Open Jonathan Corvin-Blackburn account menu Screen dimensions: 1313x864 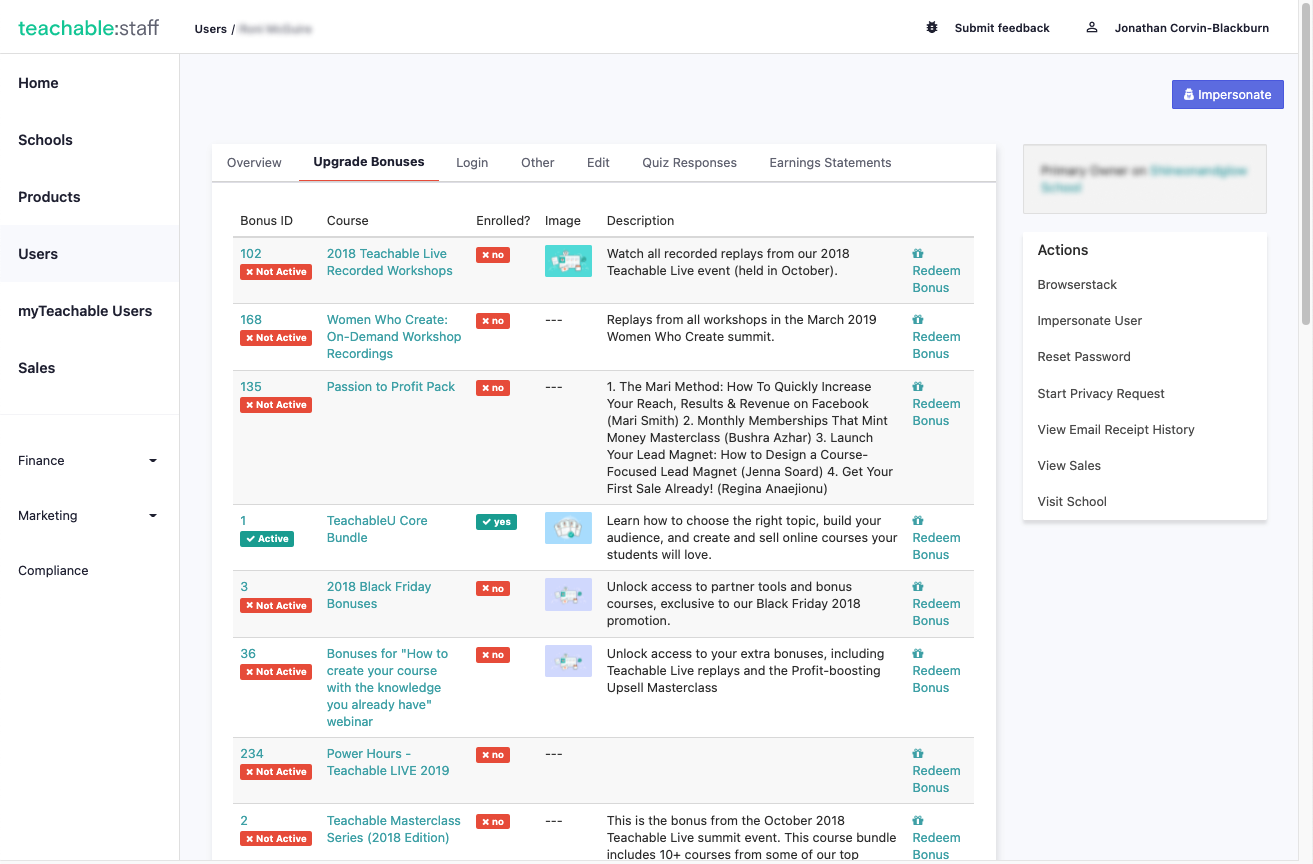1191,28
